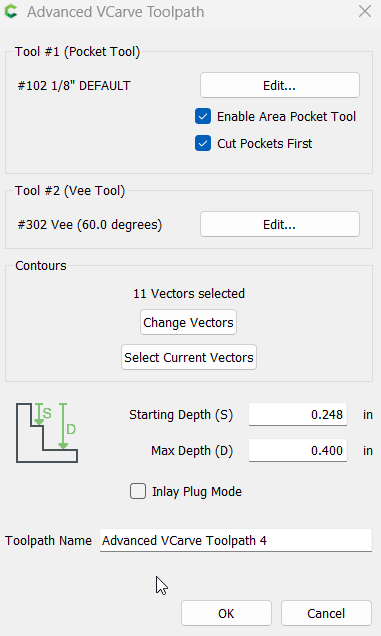This screenshot has width=381, height=636.
Task: Click the Advanced VCarve Toolpath title text
Action: pos(116,12)
